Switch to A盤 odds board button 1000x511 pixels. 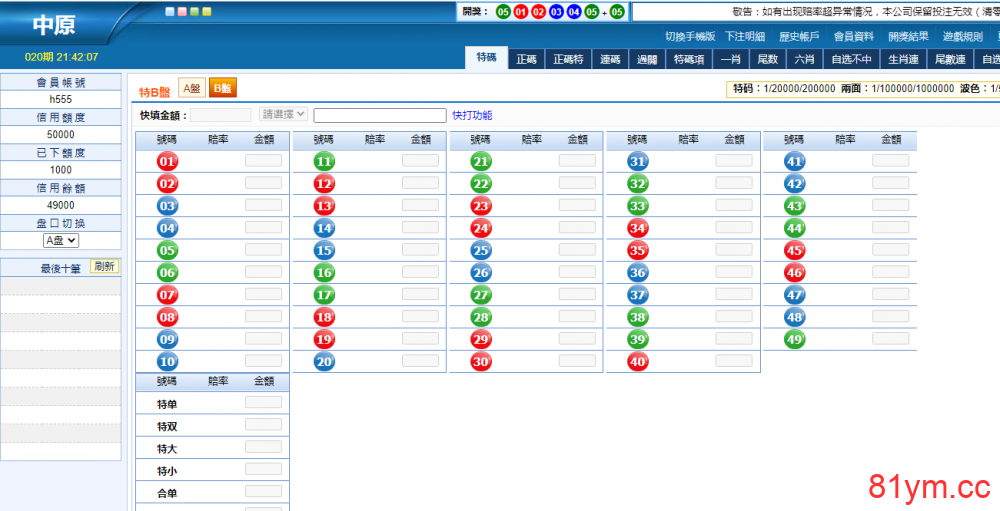click(x=191, y=88)
